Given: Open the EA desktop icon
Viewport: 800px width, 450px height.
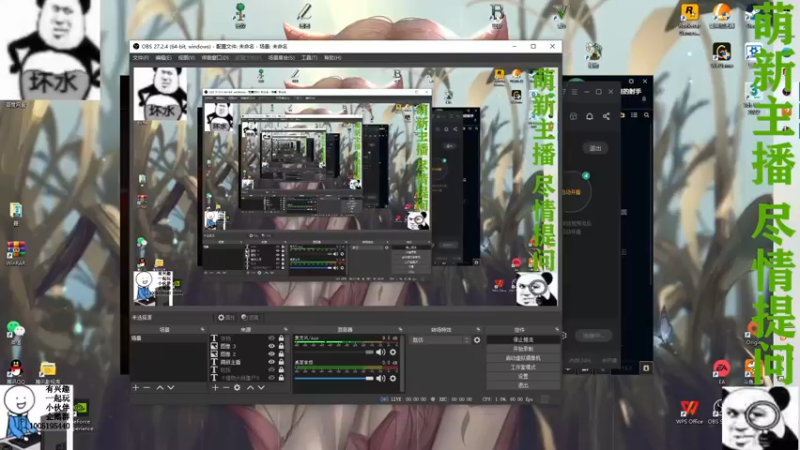Looking at the screenshot, I should point(721,371).
